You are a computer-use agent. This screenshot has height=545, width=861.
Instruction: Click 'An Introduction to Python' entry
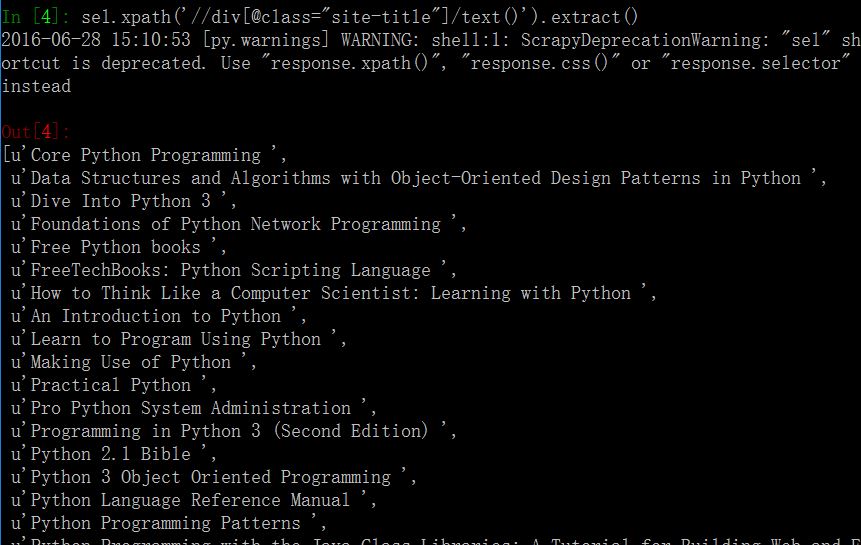tap(156, 316)
